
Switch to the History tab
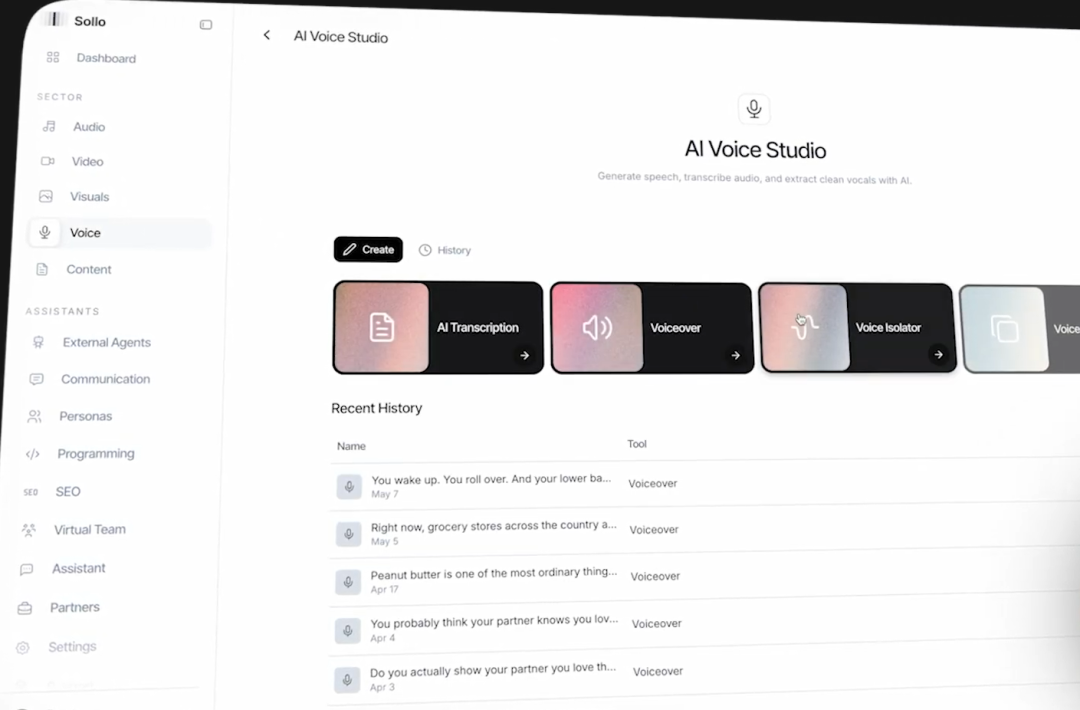coord(445,250)
